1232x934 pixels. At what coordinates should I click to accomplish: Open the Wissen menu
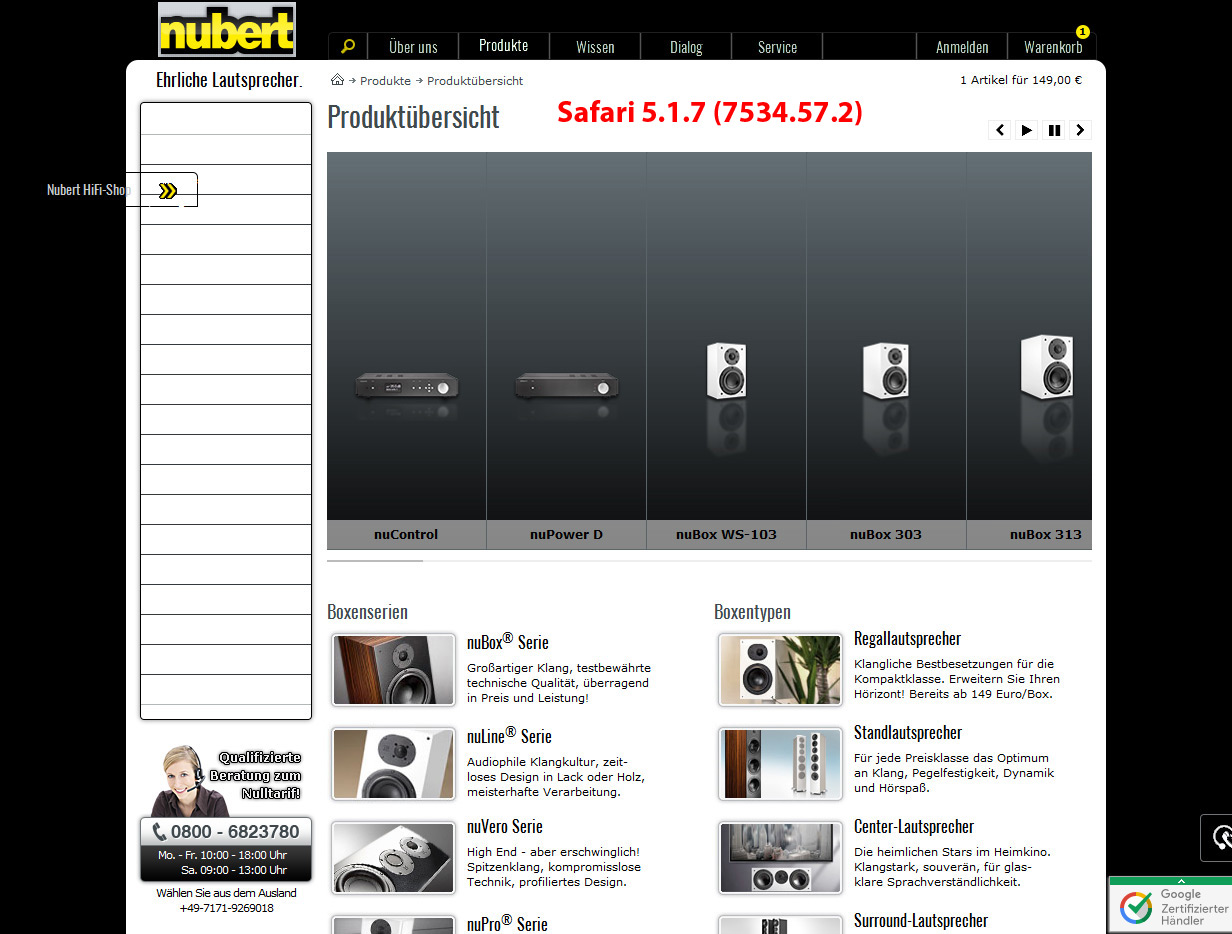[x=595, y=47]
